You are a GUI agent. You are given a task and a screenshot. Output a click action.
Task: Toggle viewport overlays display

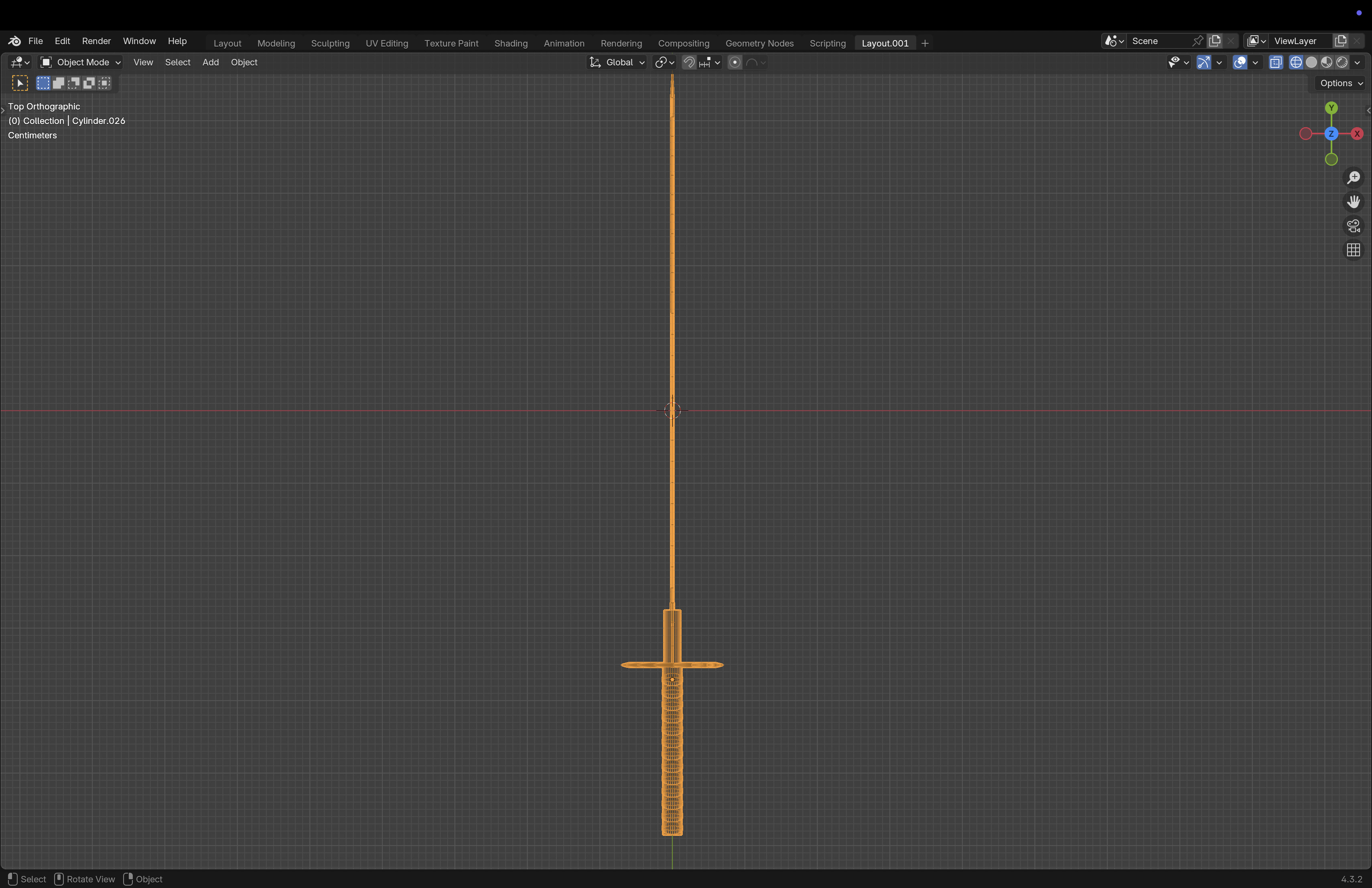(1239, 62)
